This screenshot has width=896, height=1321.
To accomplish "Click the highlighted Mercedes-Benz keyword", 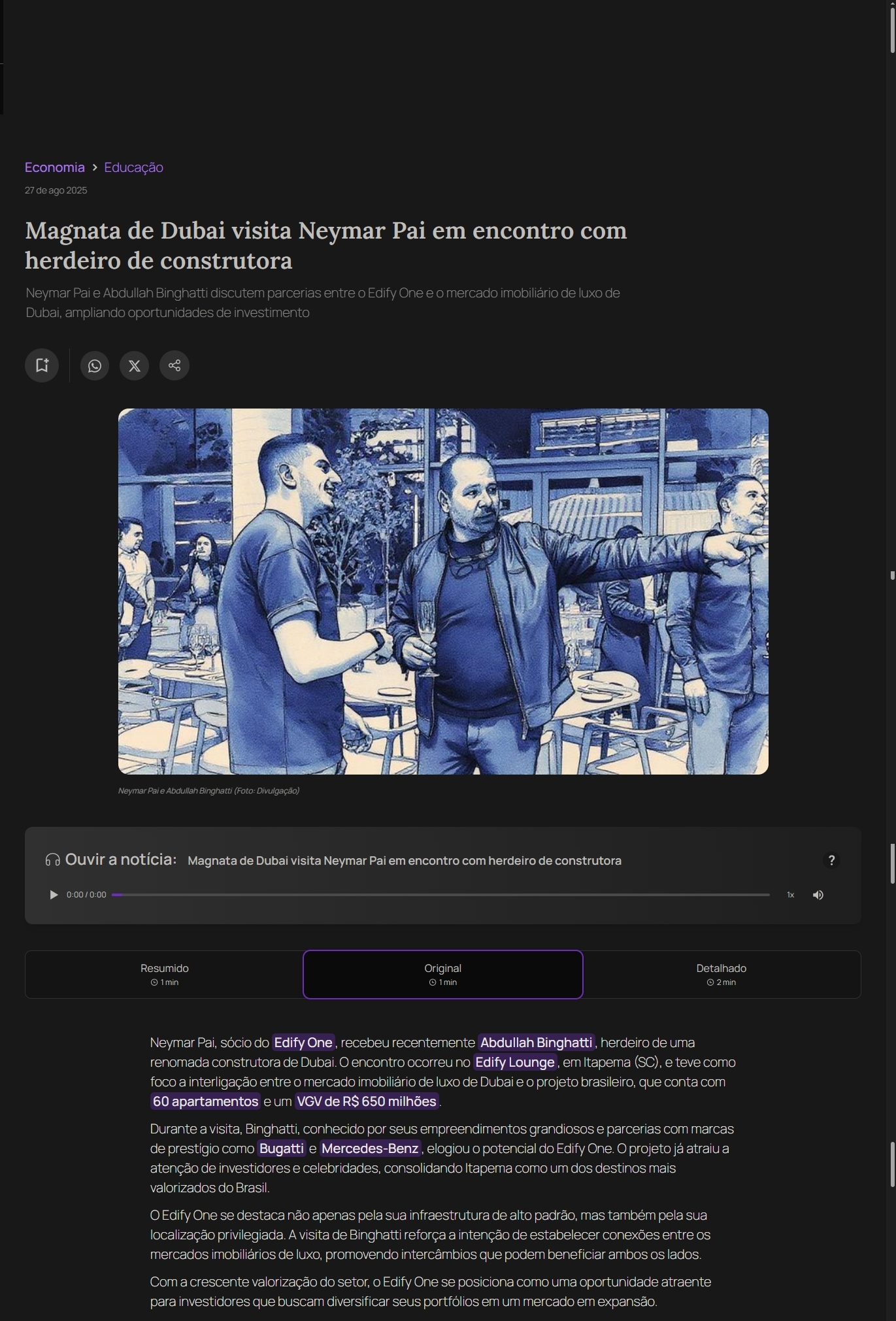I will pos(370,1148).
